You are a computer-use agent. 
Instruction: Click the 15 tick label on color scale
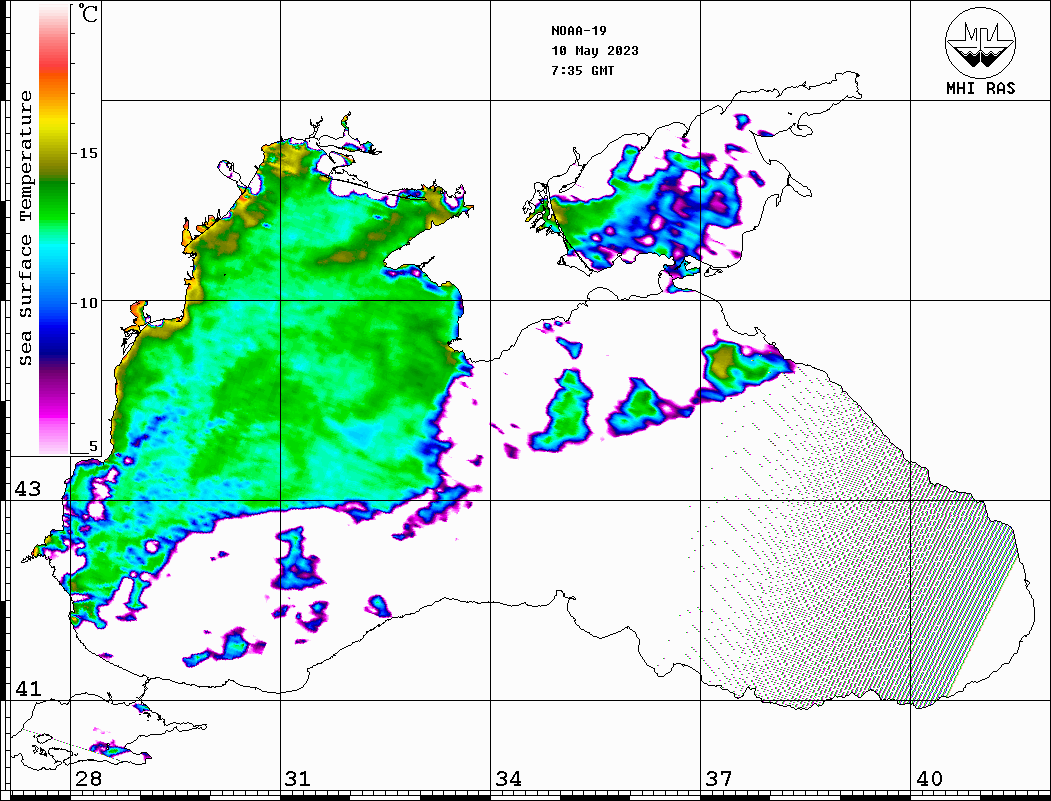[88, 153]
